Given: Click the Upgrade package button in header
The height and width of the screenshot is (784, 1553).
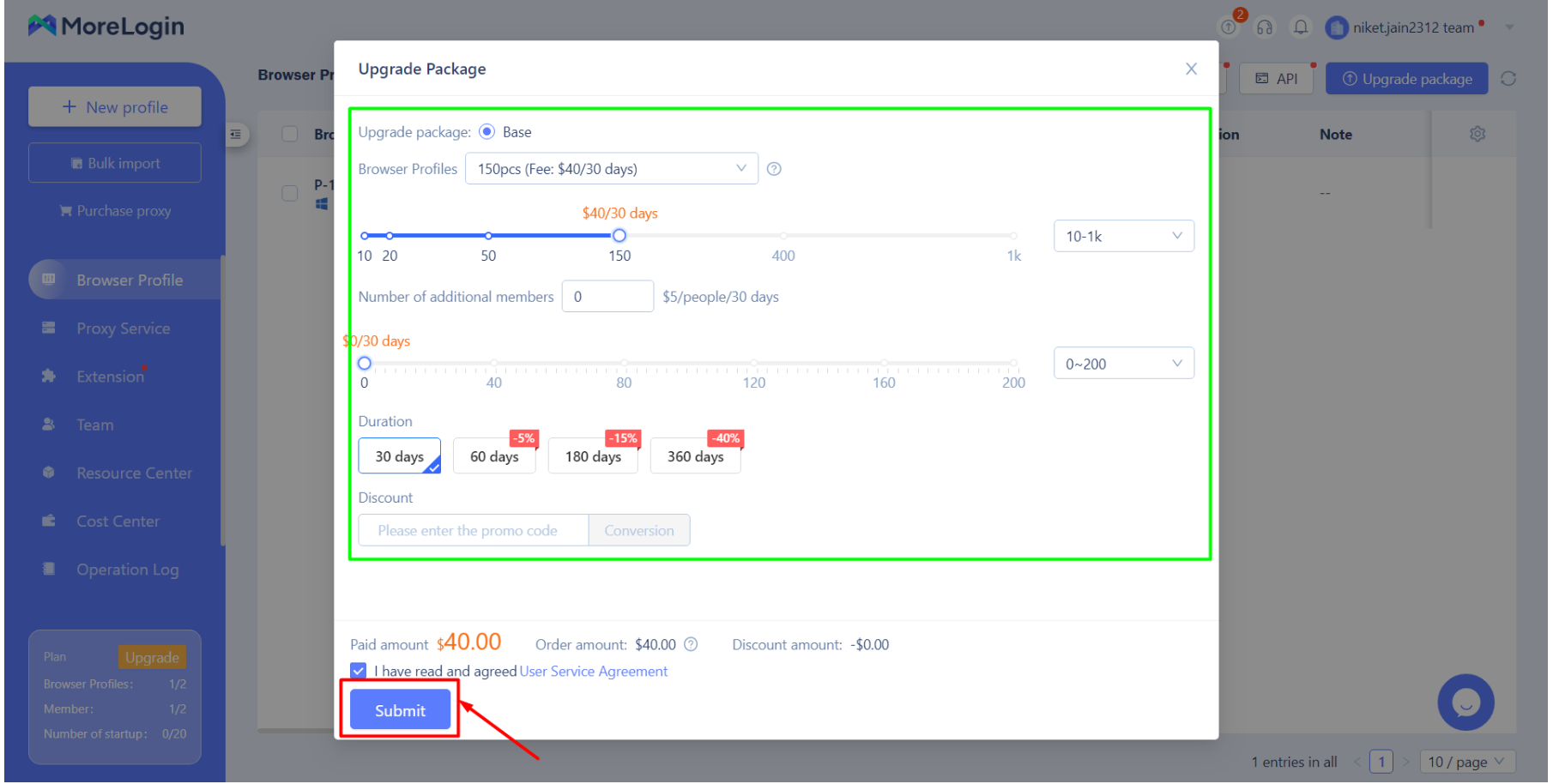Looking at the screenshot, I should pyautogui.click(x=1407, y=79).
